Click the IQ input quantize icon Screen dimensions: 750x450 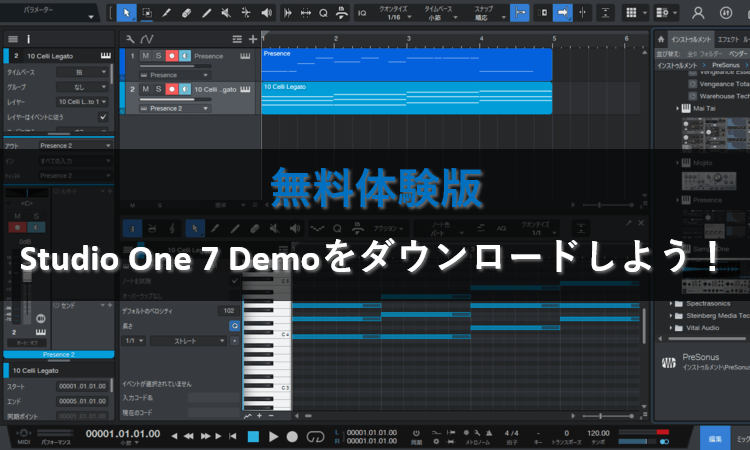(362, 13)
